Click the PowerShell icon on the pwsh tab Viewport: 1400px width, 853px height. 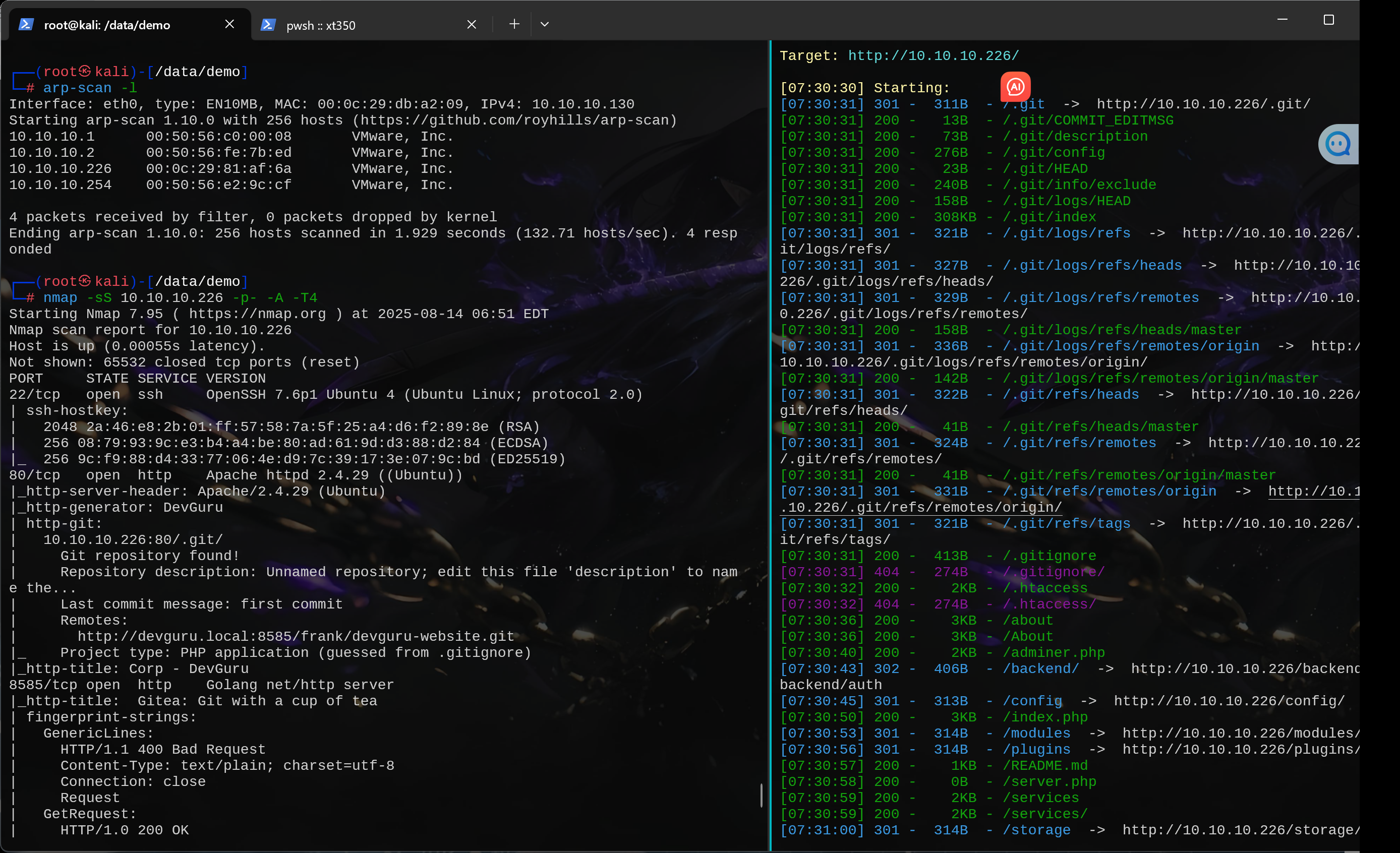click(268, 25)
